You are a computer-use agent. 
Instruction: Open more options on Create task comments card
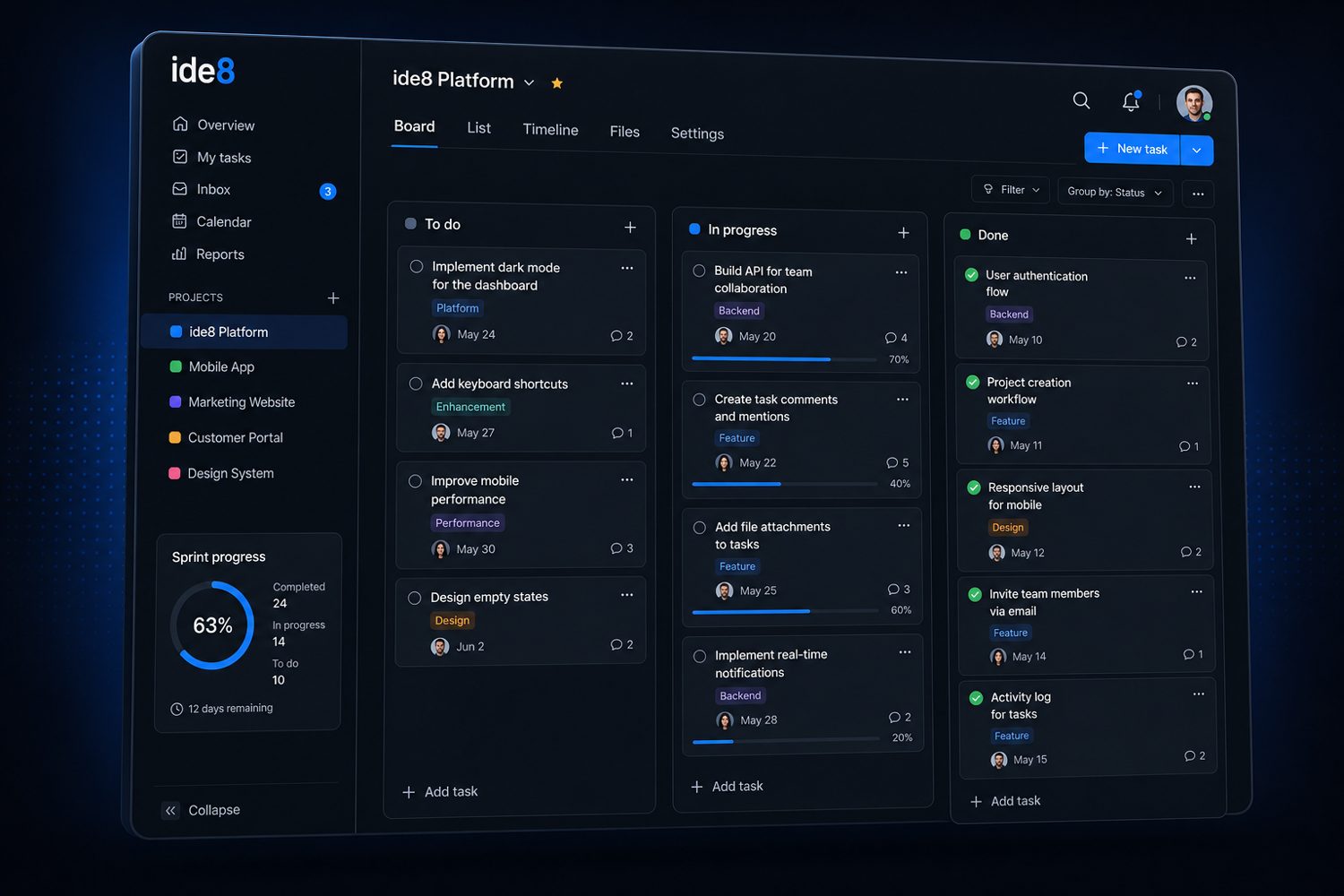(902, 400)
